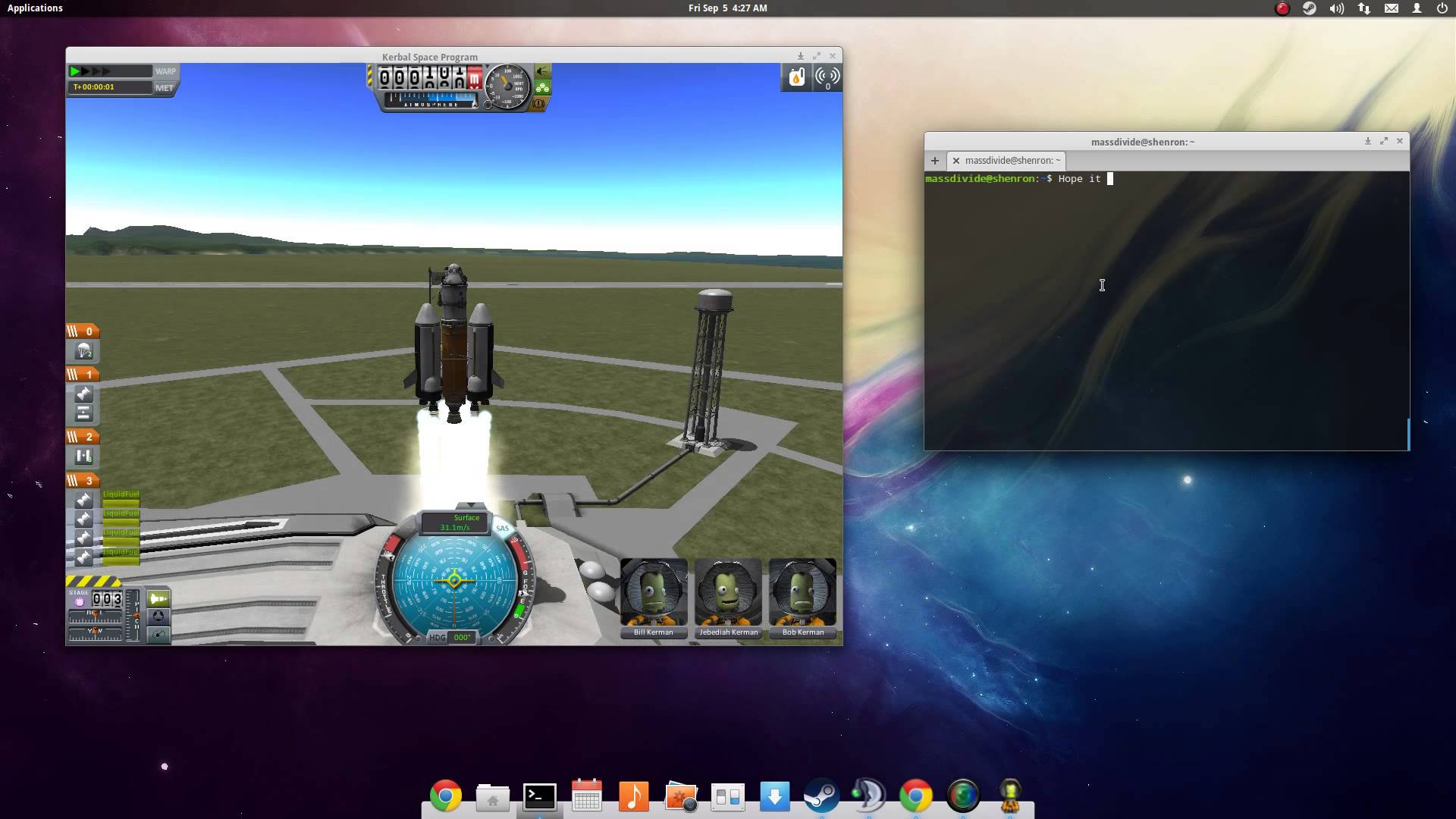Click the fourth engine icon in stage 3
Image resolution: width=1456 pixels, height=819 pixels.
(83, 557)
